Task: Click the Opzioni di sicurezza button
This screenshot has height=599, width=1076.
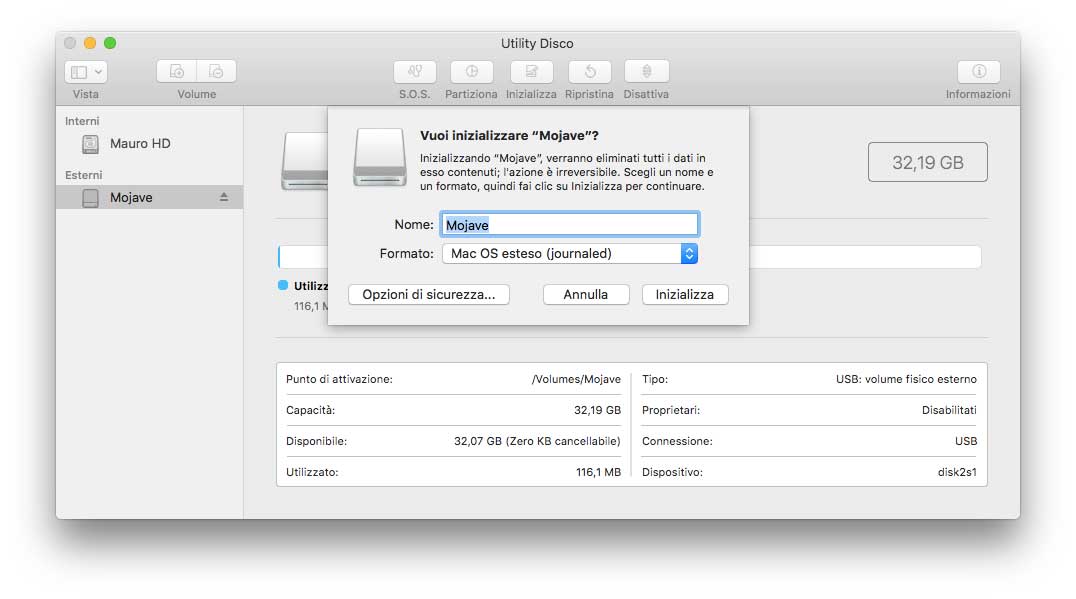Action: (429, 294)
